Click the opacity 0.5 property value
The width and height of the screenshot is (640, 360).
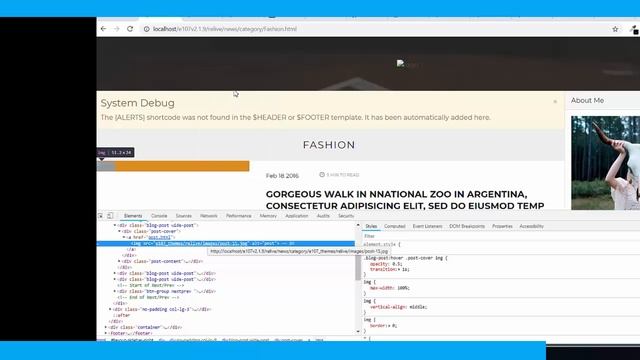(x=397, y=264)
